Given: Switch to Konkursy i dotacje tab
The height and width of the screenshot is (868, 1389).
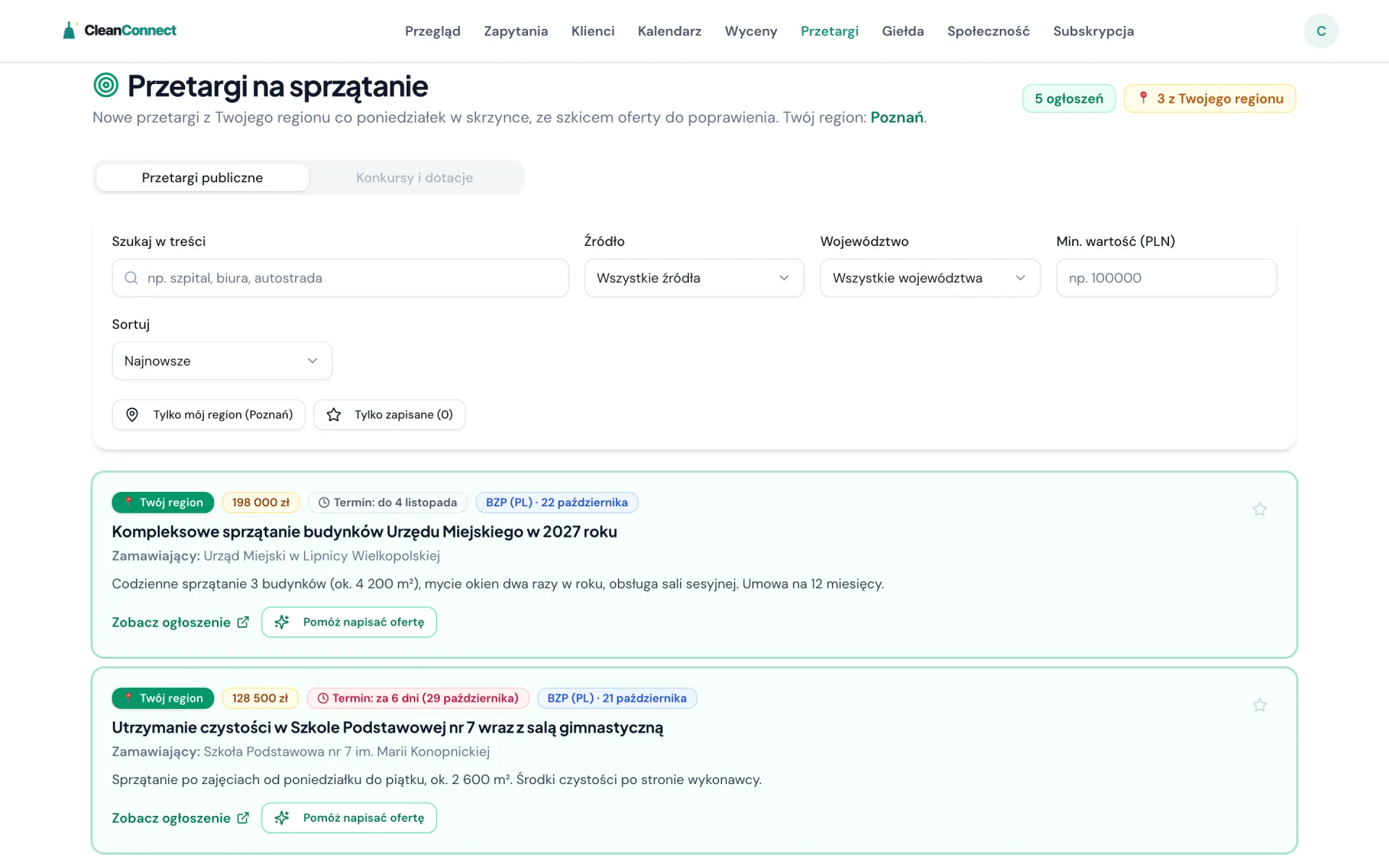Looking at the screenshot, I should [x=415, y=178].
